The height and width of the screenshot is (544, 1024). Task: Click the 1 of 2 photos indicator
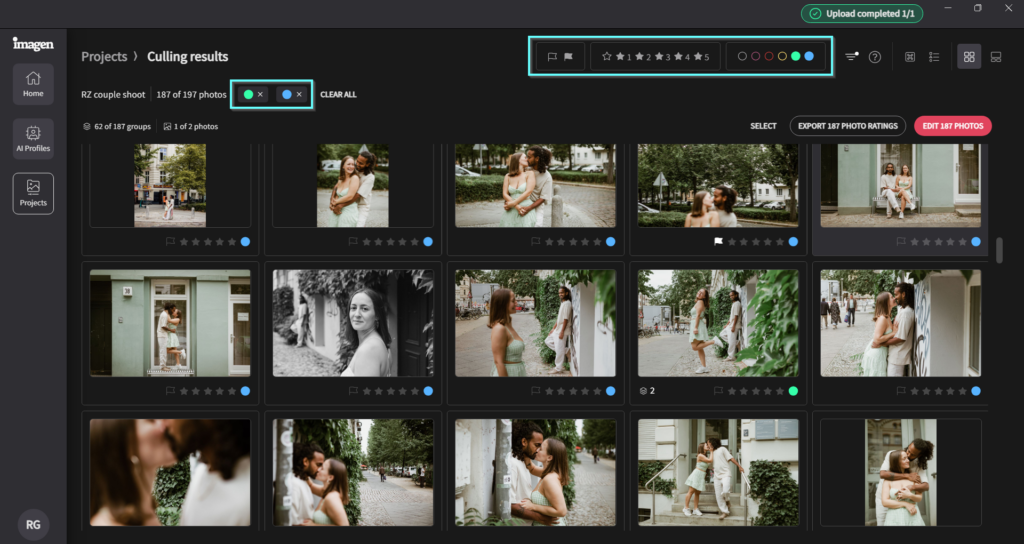(191, 127)
